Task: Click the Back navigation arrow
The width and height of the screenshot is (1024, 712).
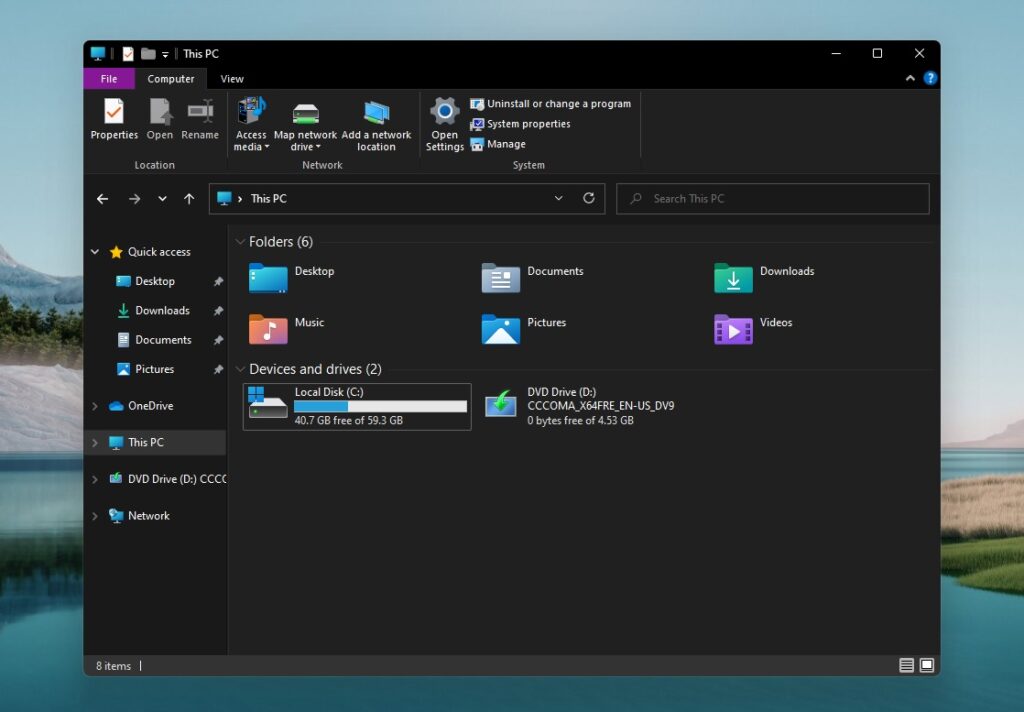Action: click(102, 198)
